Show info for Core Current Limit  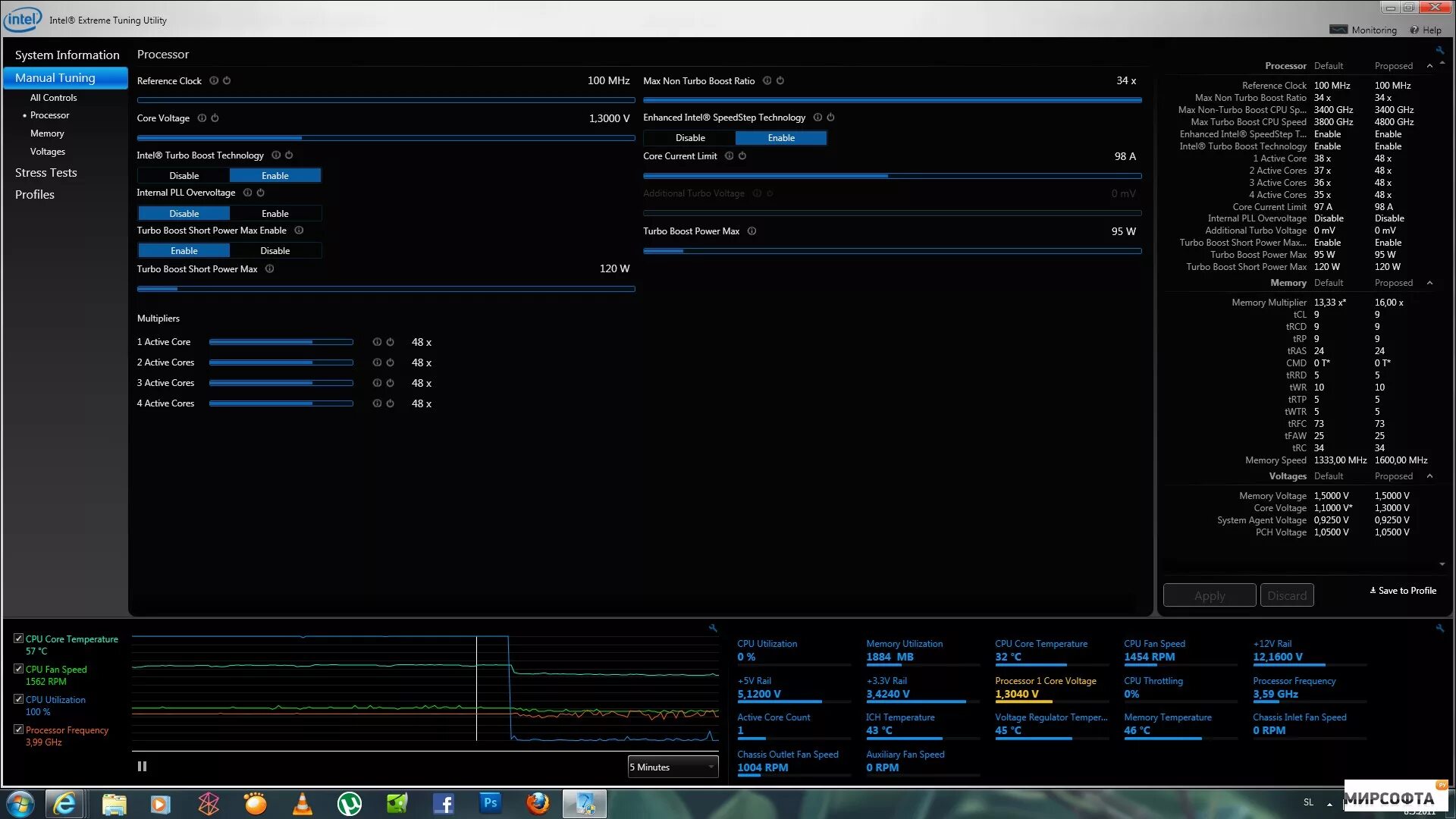point(730,156)
